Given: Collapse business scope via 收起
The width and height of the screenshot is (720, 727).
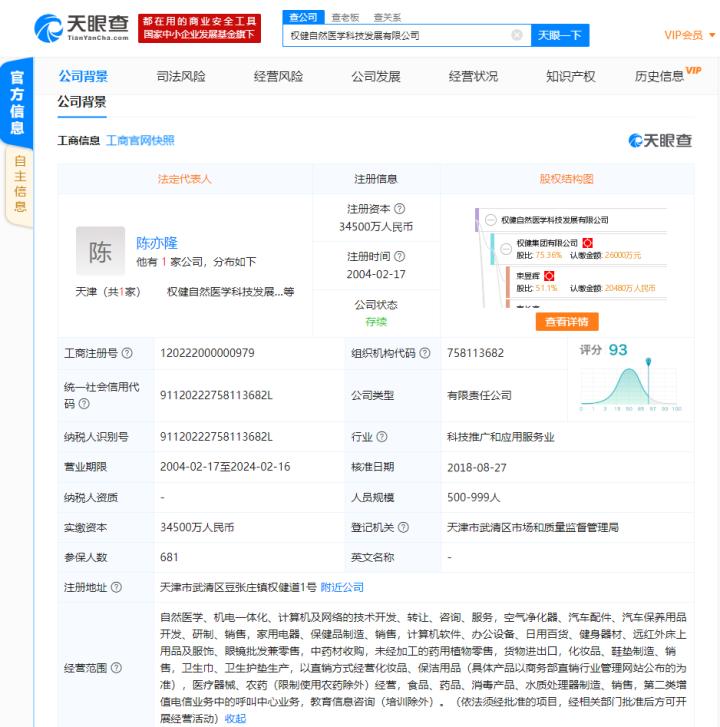Looking at the screenshot, I should (235, 718).
